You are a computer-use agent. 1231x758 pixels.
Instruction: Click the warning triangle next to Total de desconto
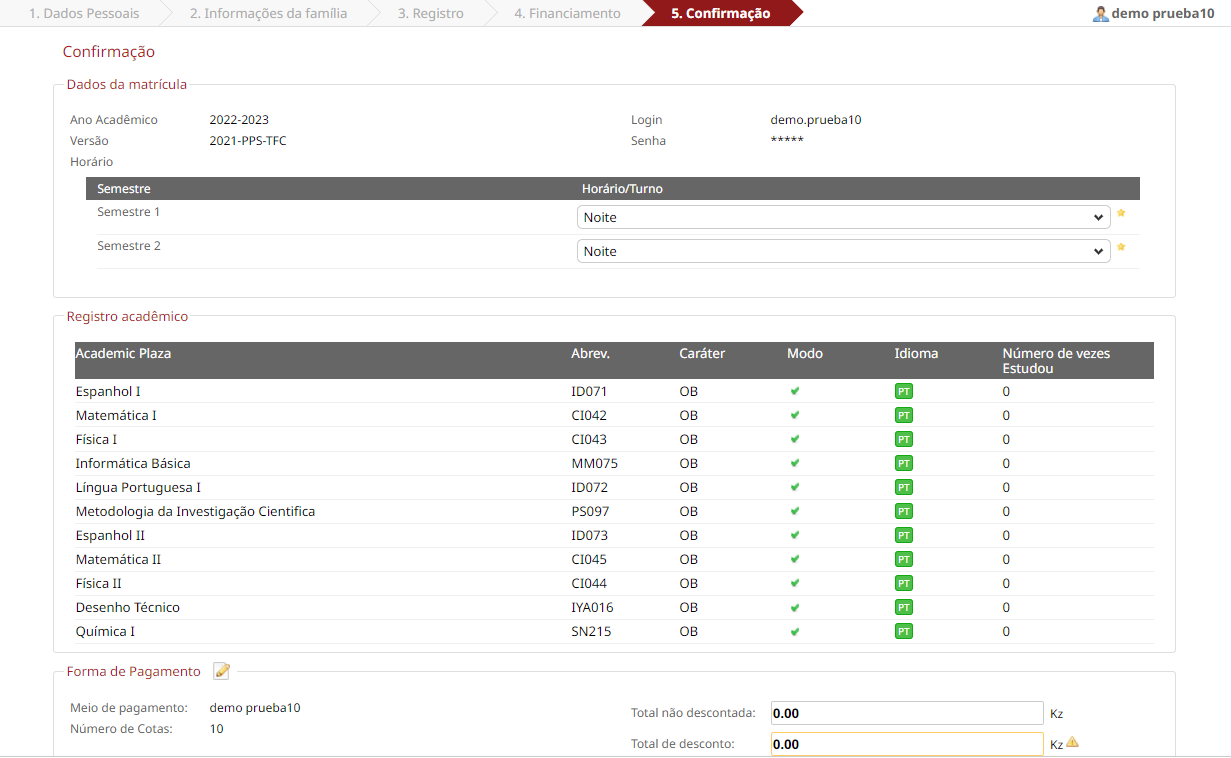1072,742
